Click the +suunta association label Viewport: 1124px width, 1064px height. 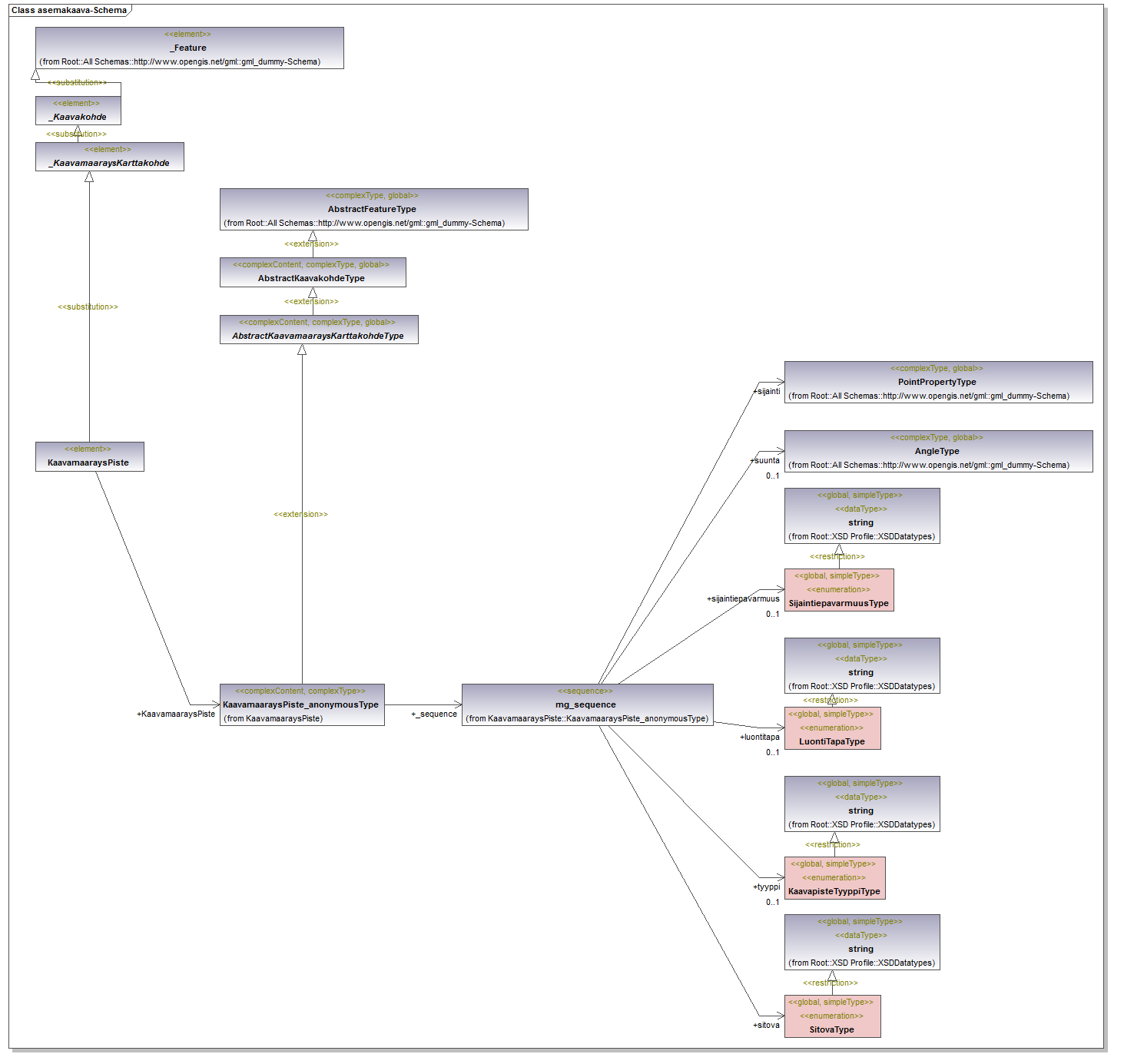(765, 461)
